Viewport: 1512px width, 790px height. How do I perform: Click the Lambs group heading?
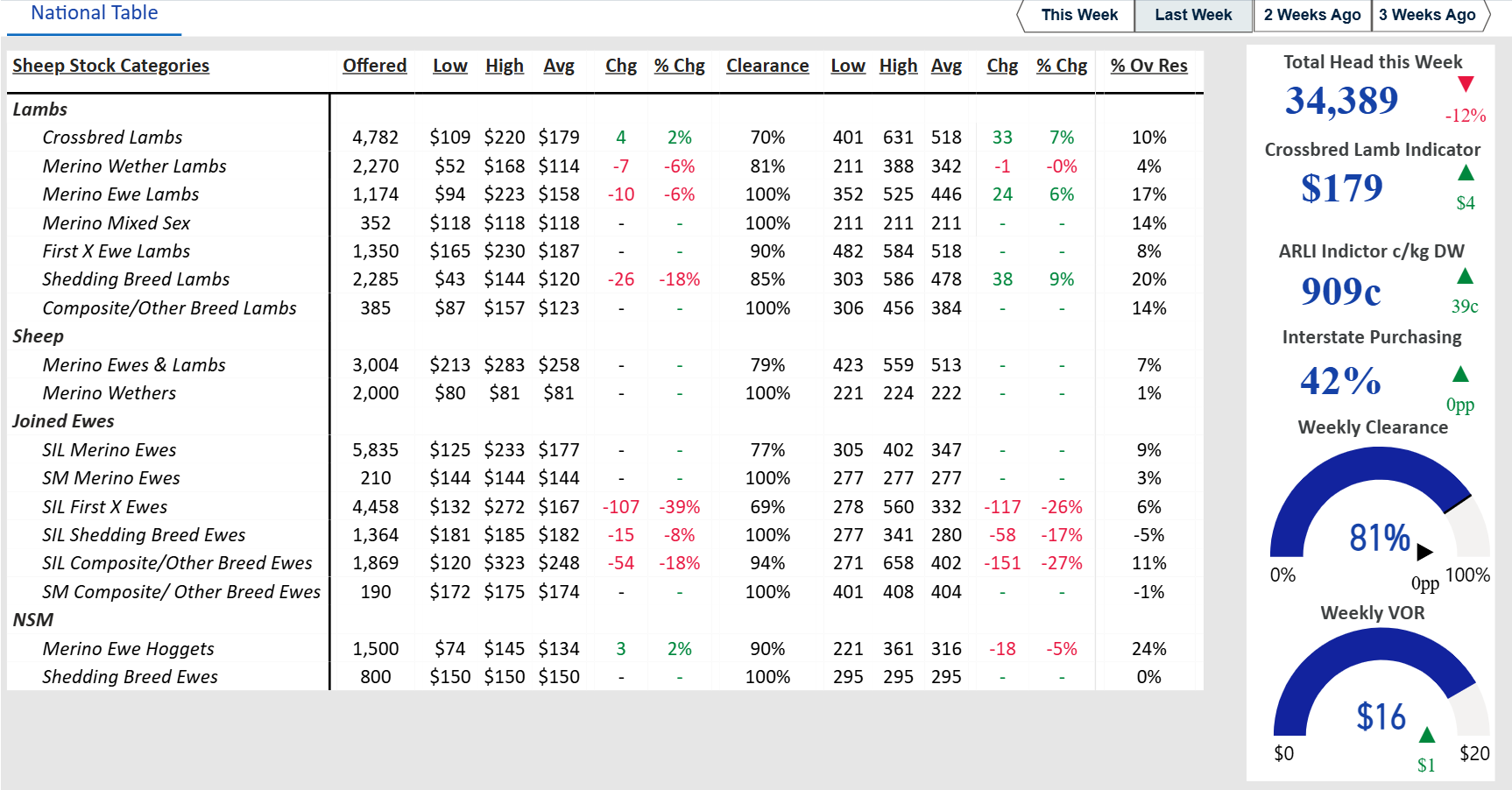point(39,109)
